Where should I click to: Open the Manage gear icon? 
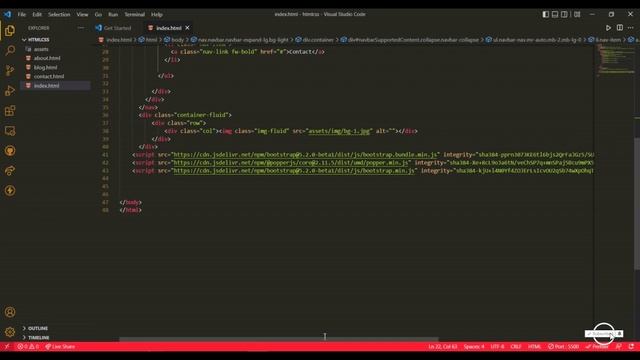tap(10, 332)
